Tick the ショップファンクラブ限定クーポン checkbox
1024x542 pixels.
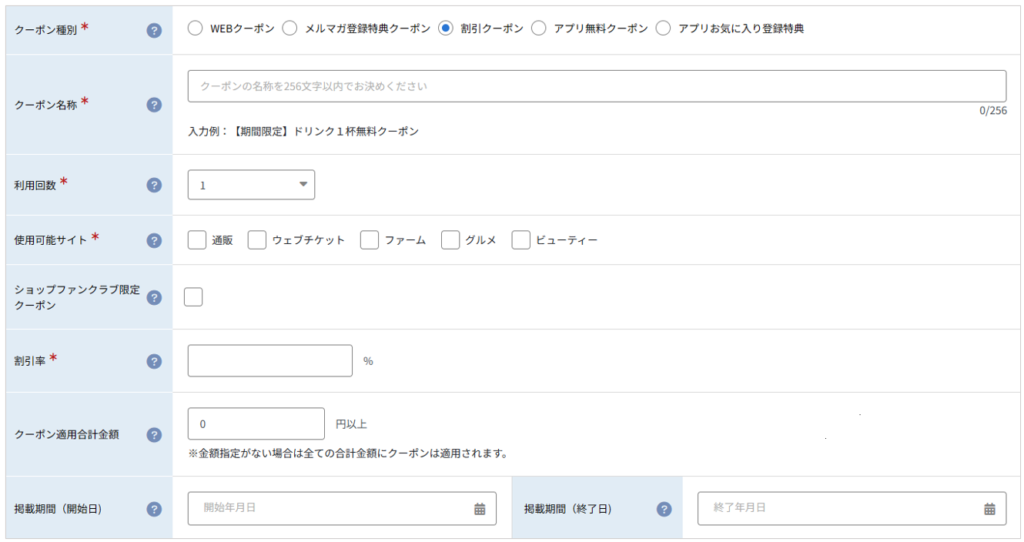pyautogui.click(x=193, y=296)
